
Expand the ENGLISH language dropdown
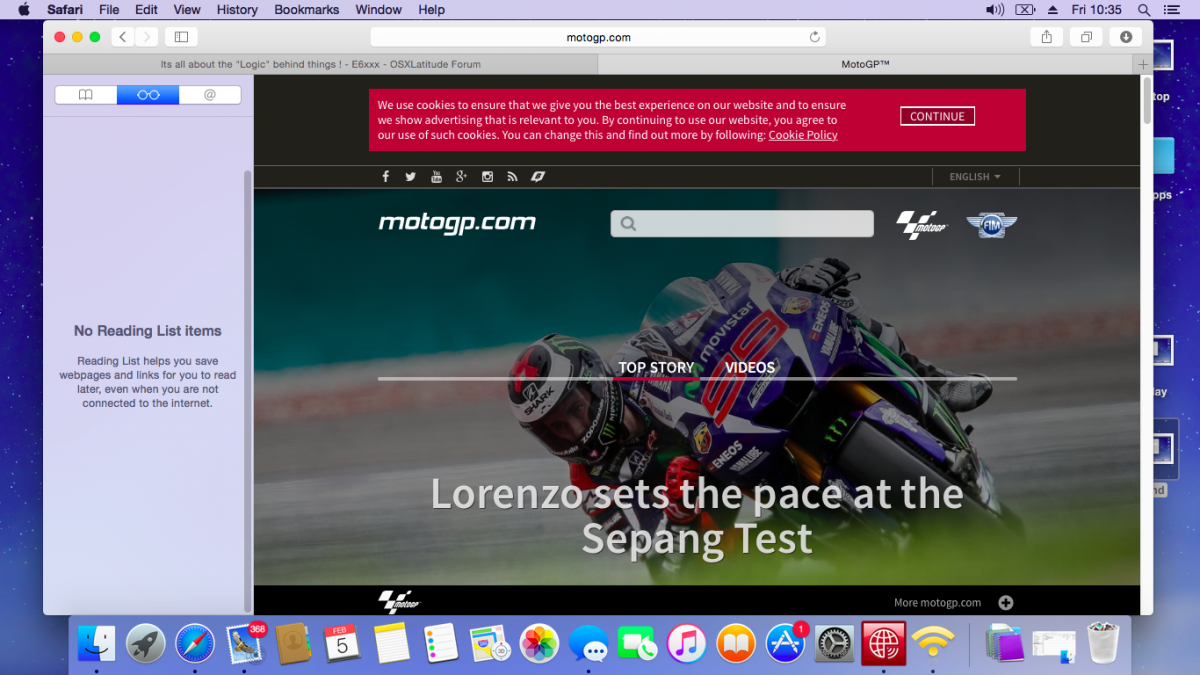975,177
